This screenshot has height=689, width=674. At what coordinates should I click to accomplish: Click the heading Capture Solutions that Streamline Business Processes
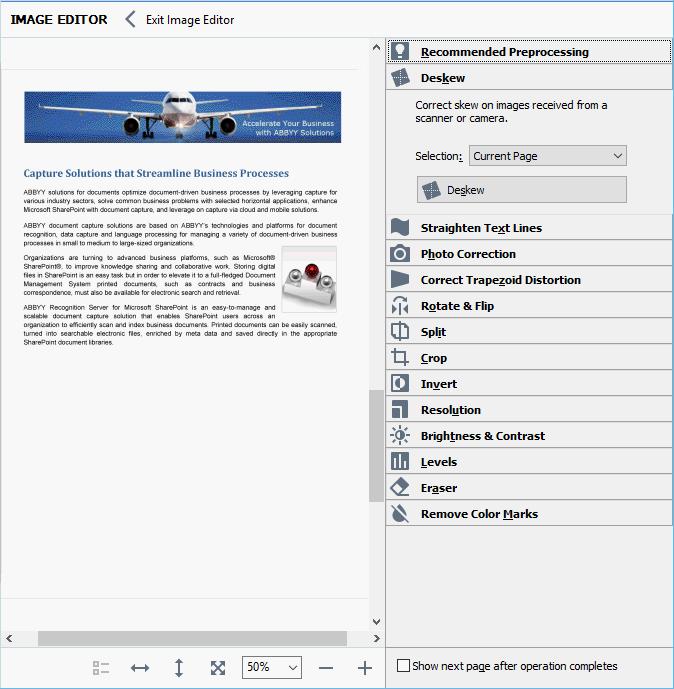point(156,173)
